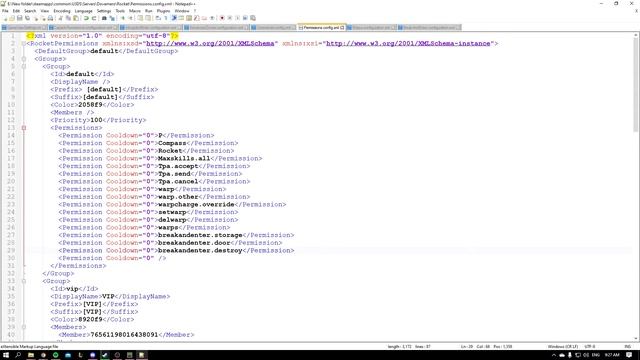The image size is (640, 360).
Task: Close the Permissions.config.xml tab
Action: click(x=342, y=27)
